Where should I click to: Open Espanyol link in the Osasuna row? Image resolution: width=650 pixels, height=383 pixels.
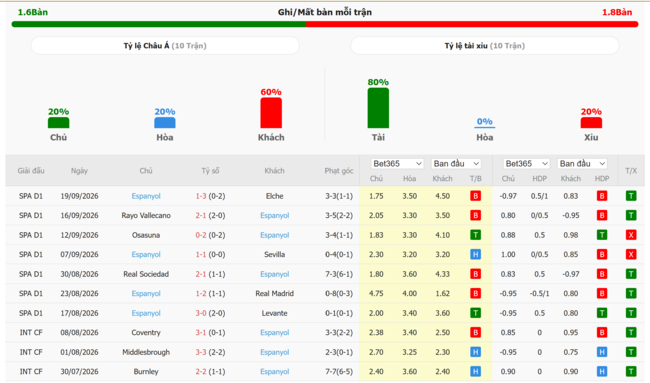click(274, 235)
